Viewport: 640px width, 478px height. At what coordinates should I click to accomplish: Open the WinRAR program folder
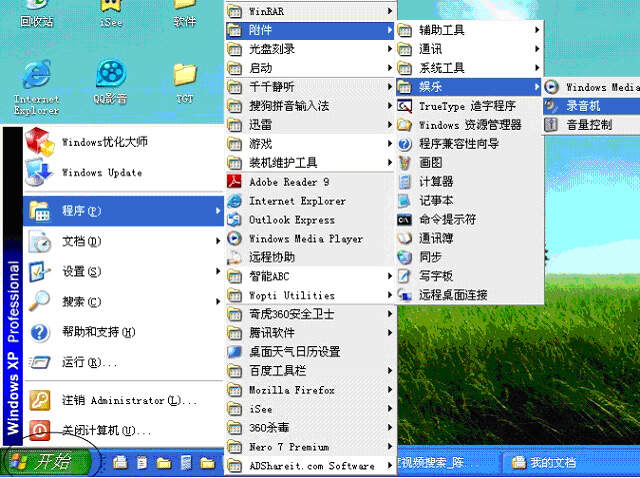pos(310,11)
